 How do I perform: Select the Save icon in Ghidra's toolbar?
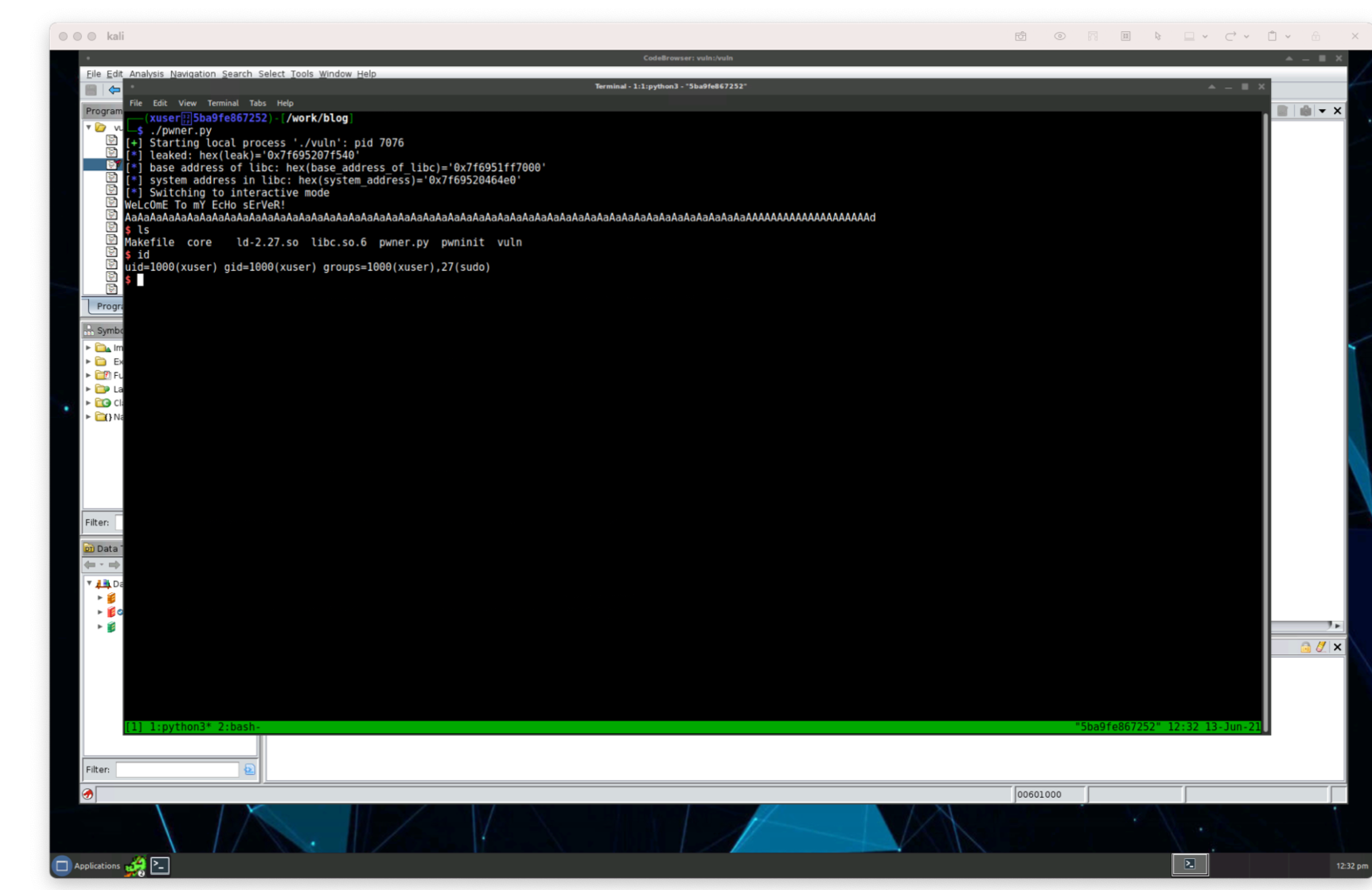click(91, 90)
